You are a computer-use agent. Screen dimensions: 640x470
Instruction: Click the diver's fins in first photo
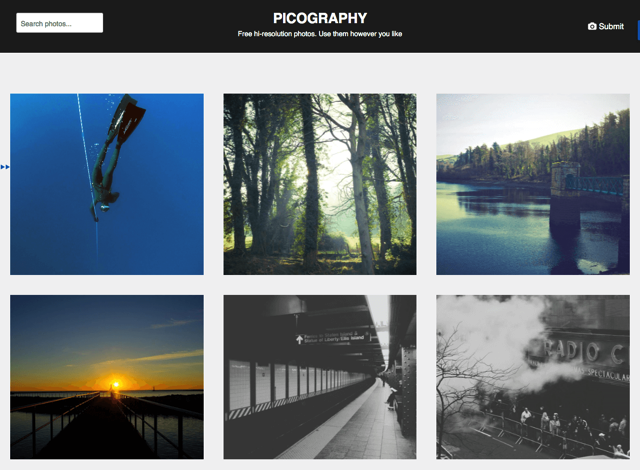point(127,118)
